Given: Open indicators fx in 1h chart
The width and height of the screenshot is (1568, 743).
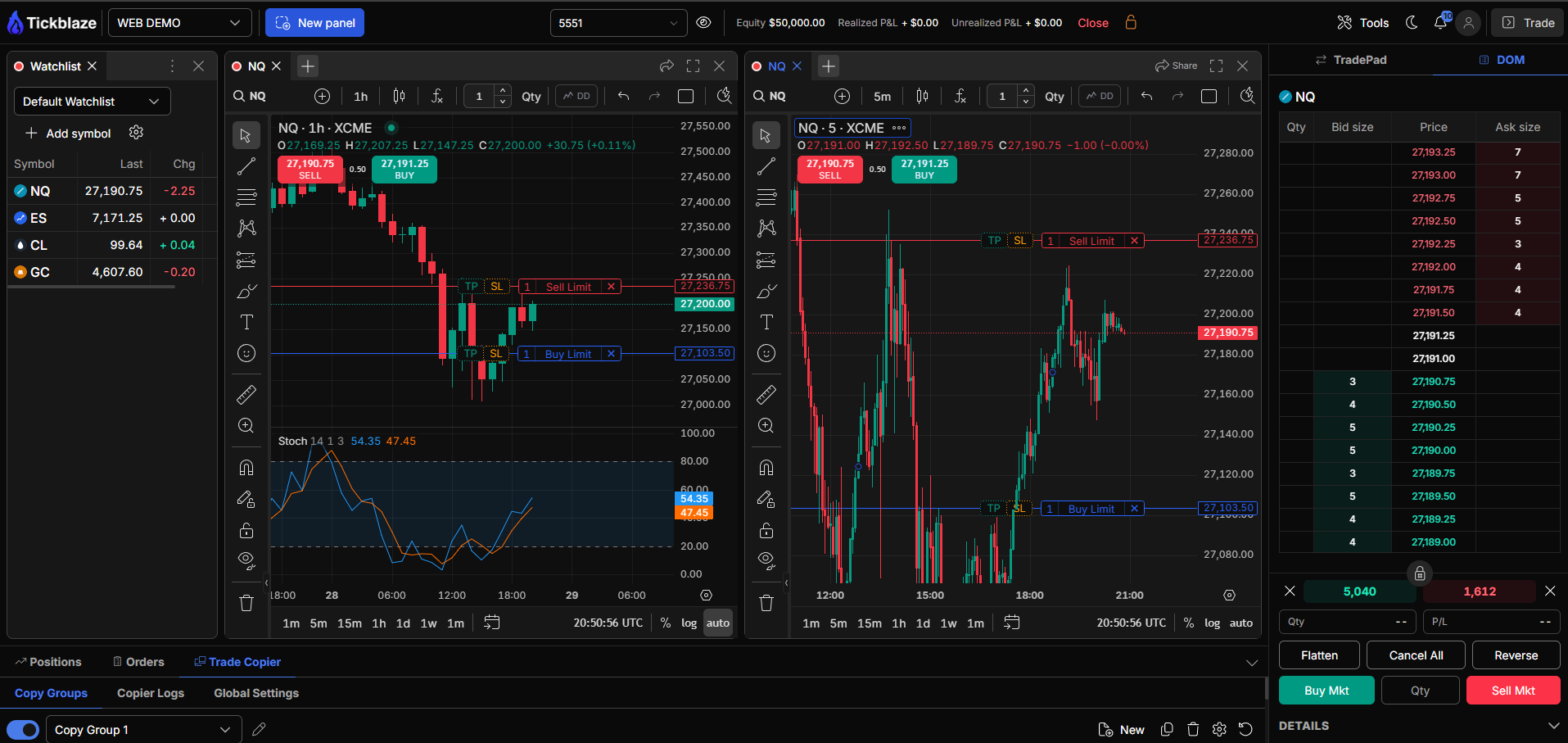Looking at the screenshot, I should tap(437, 97).
